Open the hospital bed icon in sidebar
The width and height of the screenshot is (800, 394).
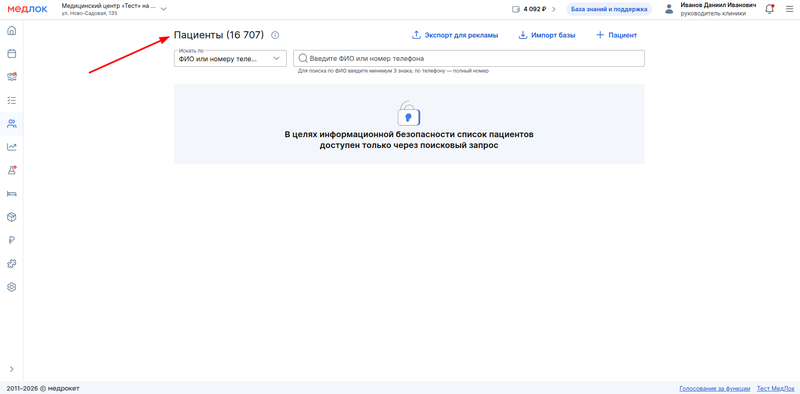pyautogui.click(x=11, y=193)
